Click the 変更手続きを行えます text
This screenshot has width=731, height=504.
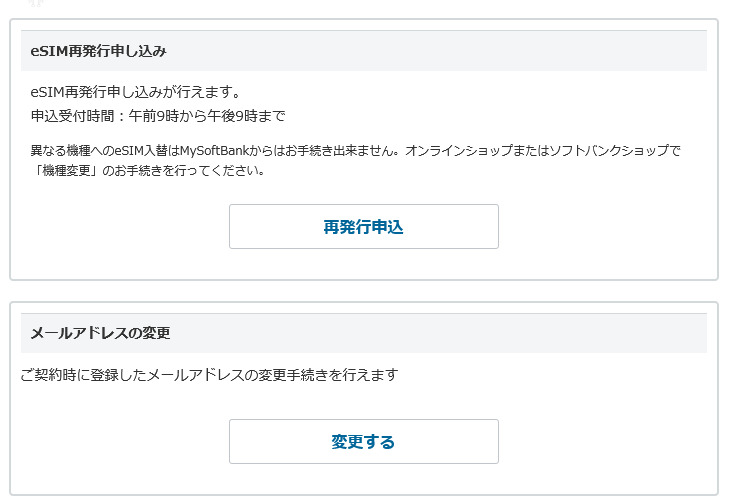pyautogui.click(x=336, y=375)
